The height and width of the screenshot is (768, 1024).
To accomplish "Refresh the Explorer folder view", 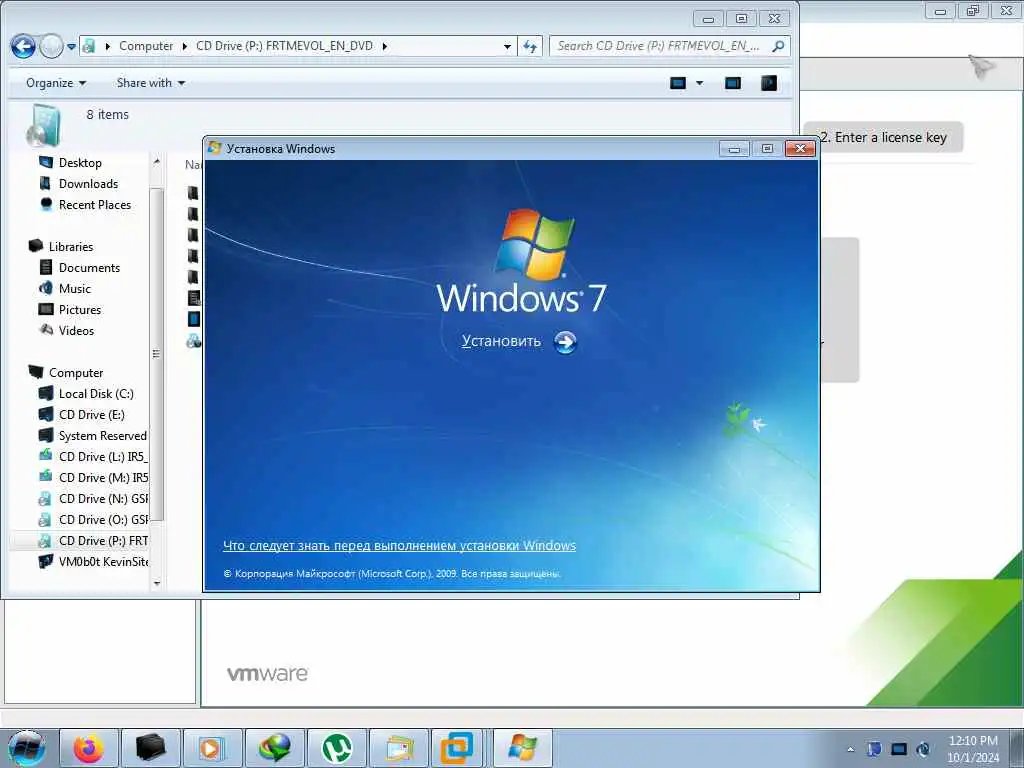I will tap(530, 46).
